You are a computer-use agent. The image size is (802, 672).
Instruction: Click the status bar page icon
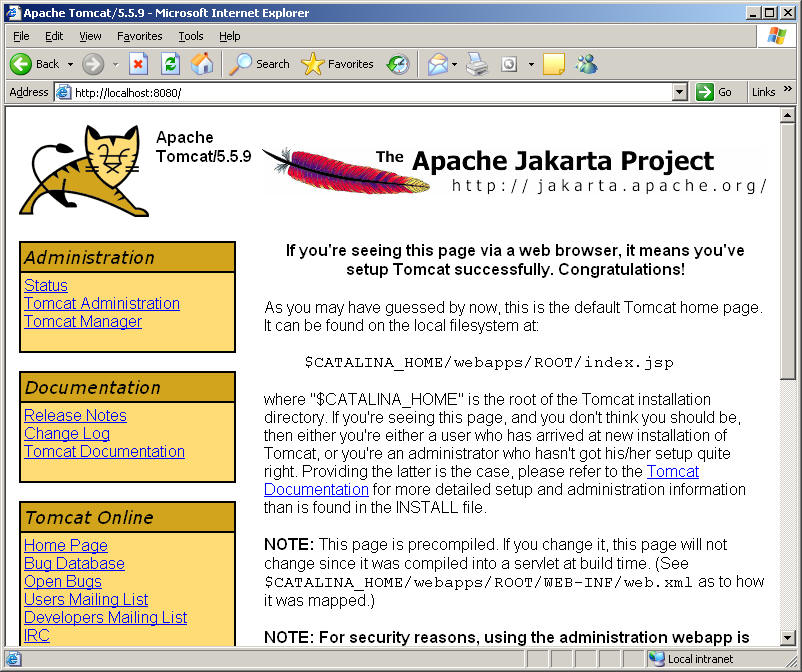pyautogui.click(x=13, y=659)
